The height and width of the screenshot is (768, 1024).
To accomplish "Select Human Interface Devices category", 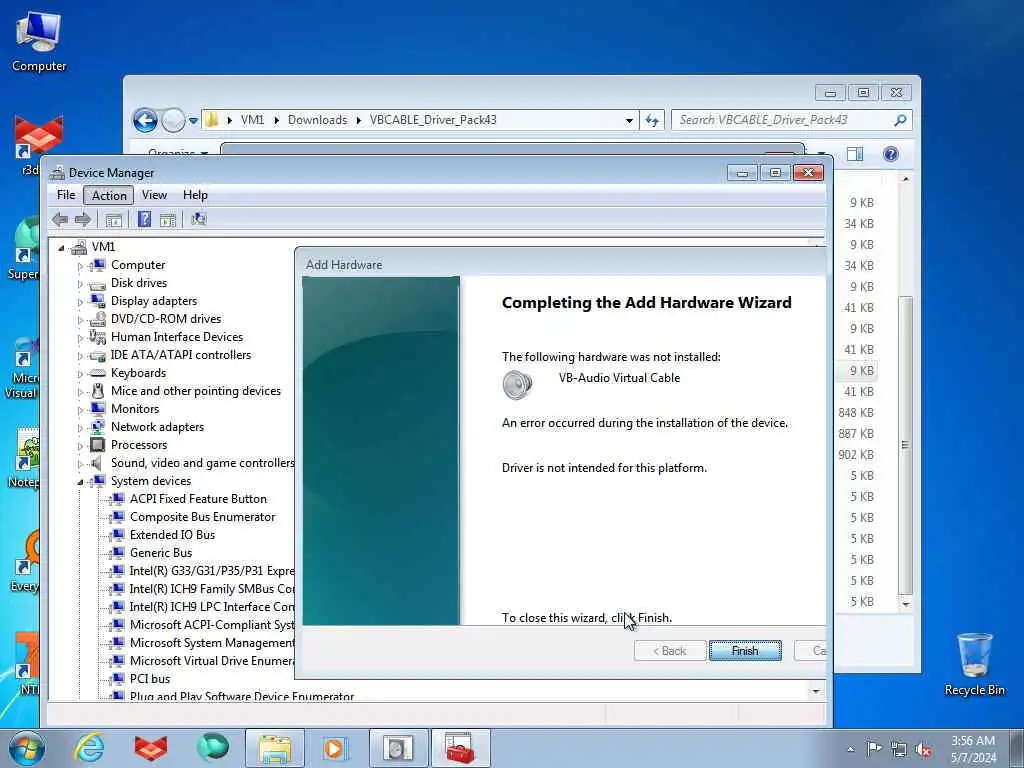I will (176, 336).
